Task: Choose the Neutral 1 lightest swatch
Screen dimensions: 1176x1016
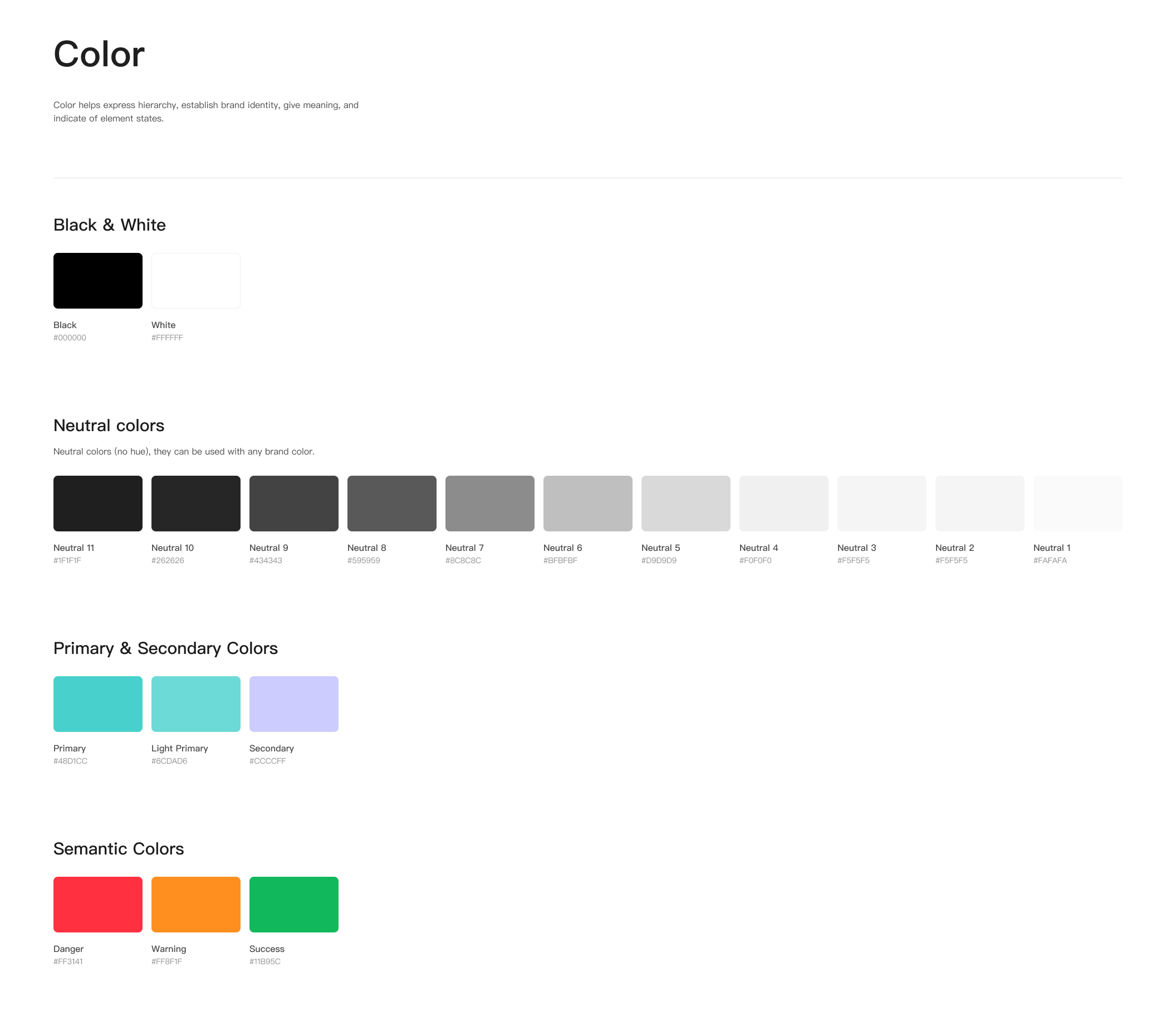Action: click(1077, 503)
